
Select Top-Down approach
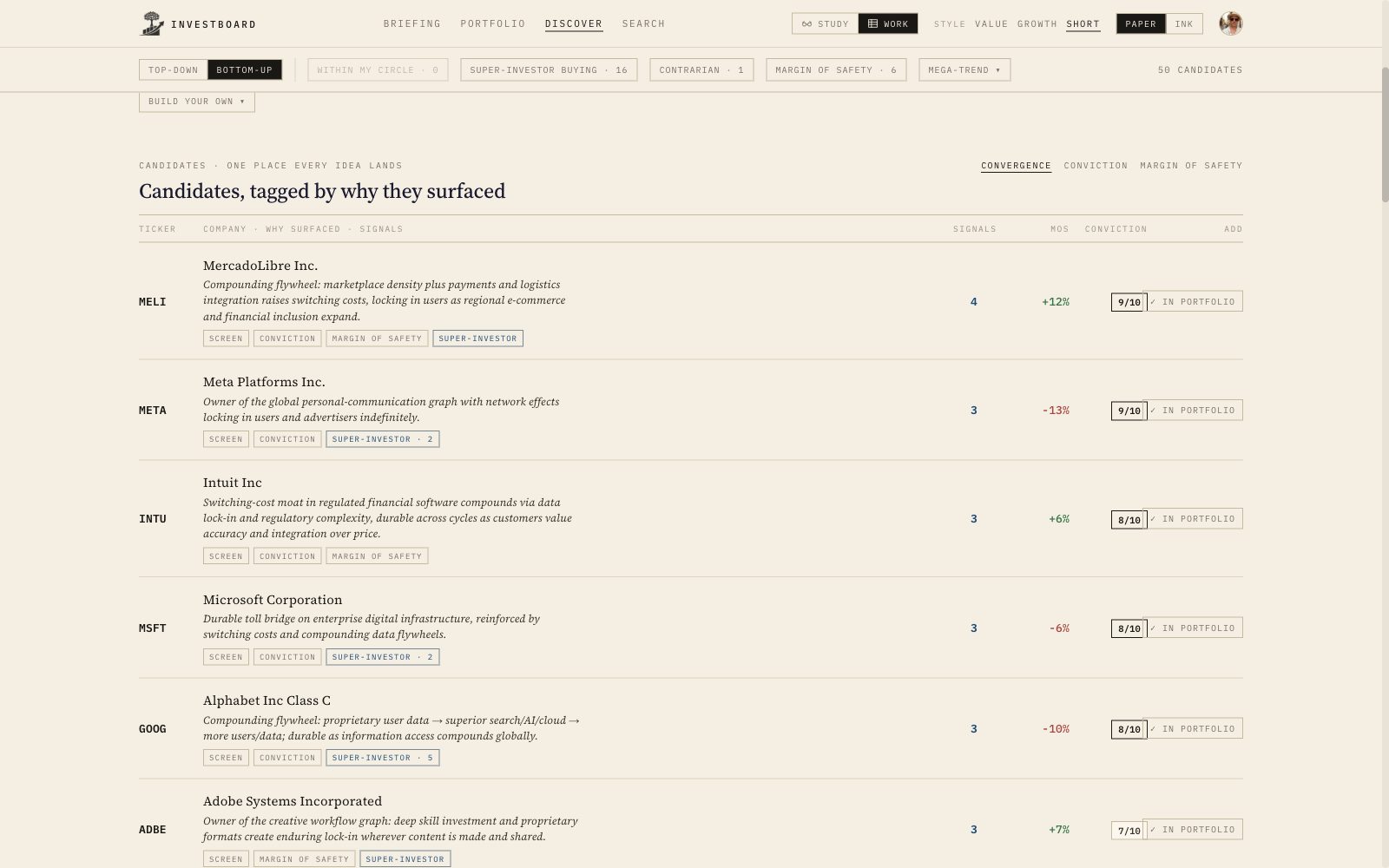174,69
